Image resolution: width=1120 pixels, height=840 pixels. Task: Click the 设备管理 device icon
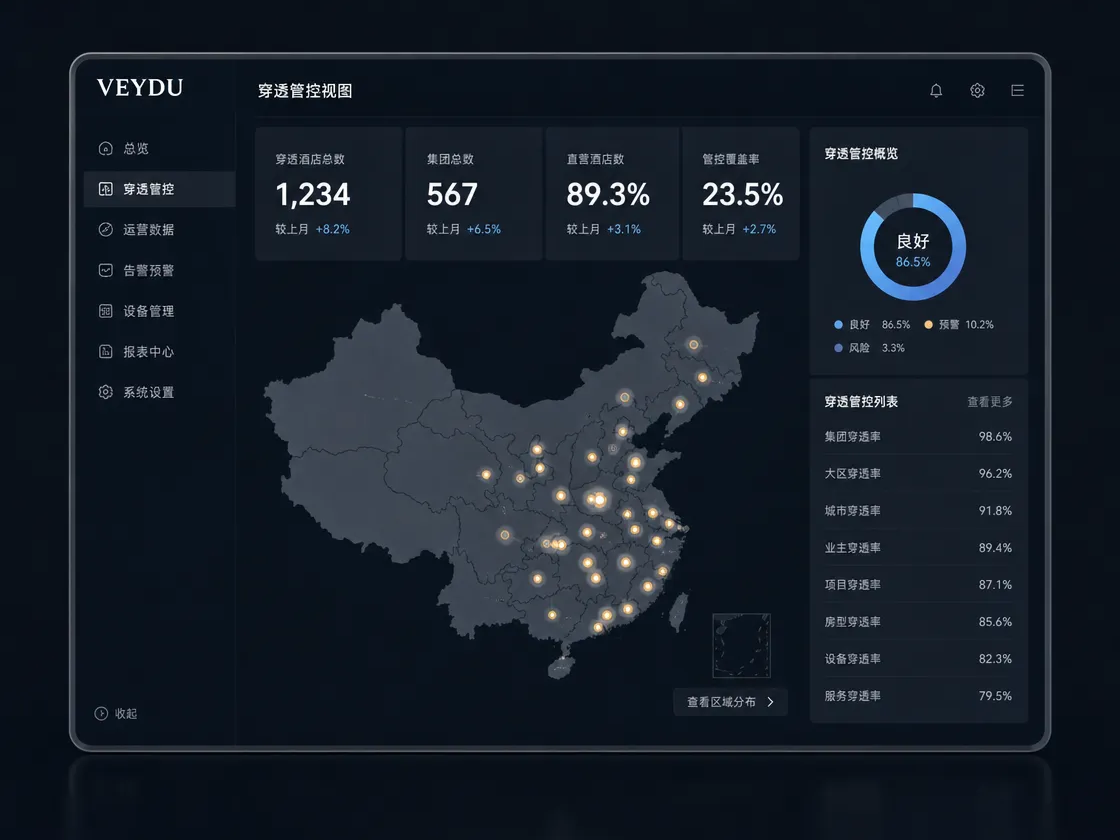click(x=106, y=311)
